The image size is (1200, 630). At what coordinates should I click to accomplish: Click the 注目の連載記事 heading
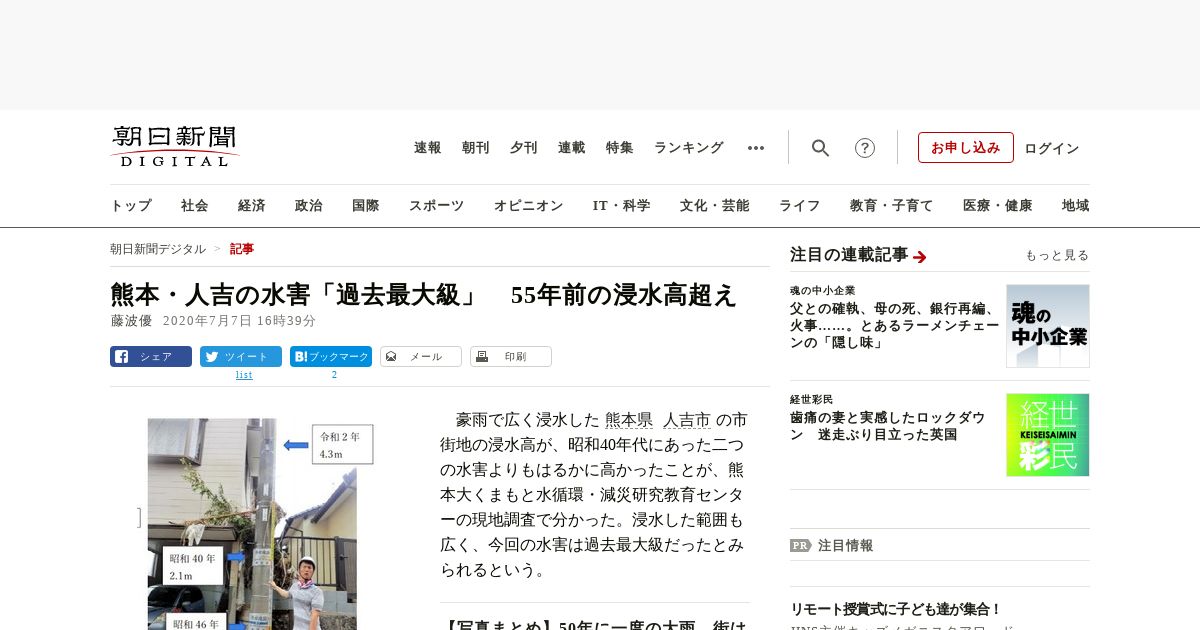(849, 255)
